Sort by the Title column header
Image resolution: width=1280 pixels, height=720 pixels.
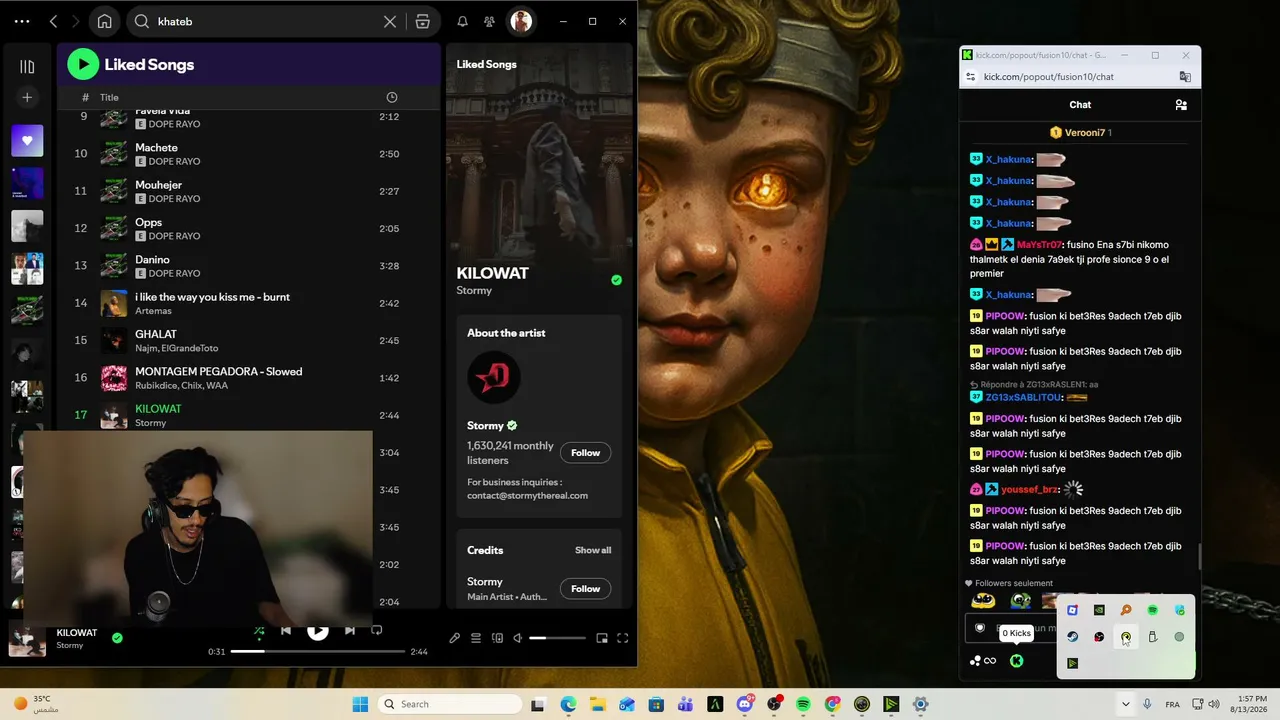pyautogui.click(x=109, y=97)
